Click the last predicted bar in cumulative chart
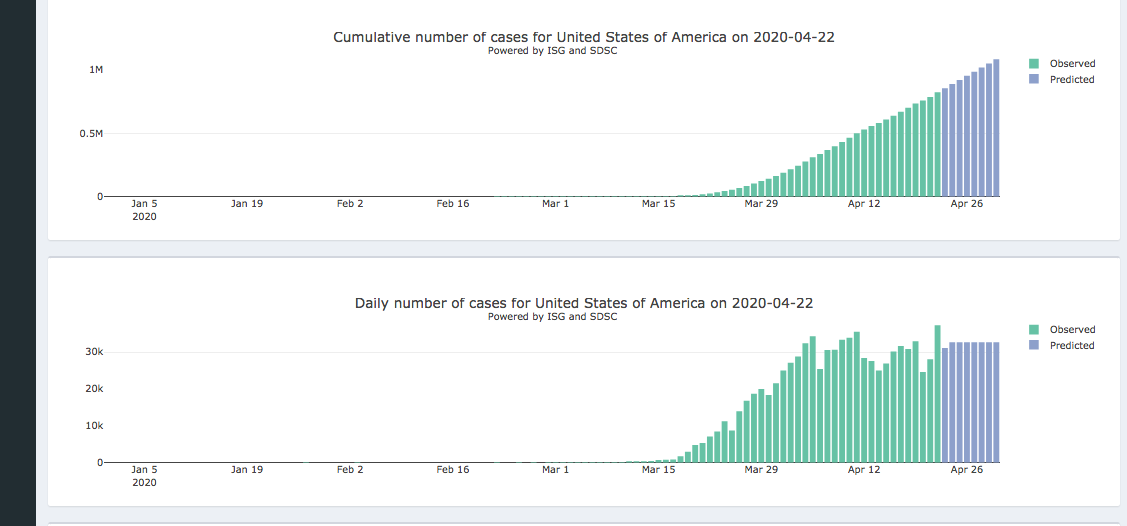Image resolution: width=1127 pixels, height=526 pixels. (x=995, y=130)
